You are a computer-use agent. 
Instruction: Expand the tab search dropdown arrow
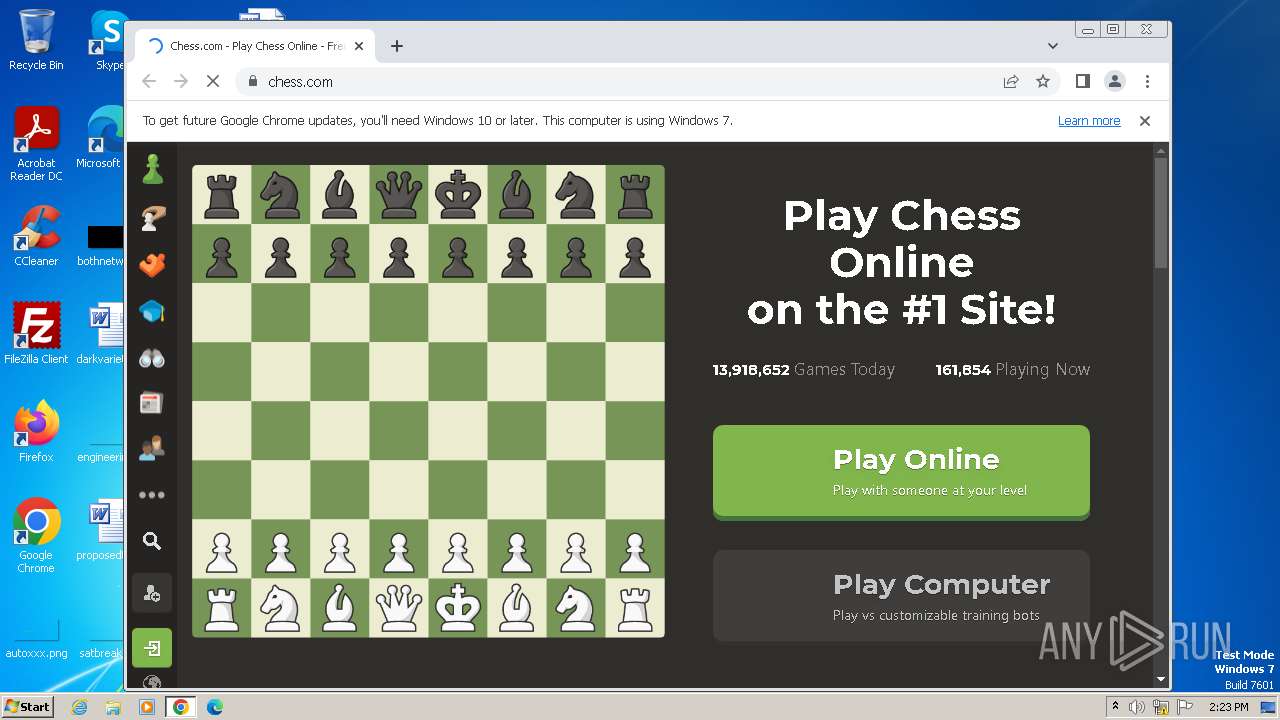(1053, 46)
